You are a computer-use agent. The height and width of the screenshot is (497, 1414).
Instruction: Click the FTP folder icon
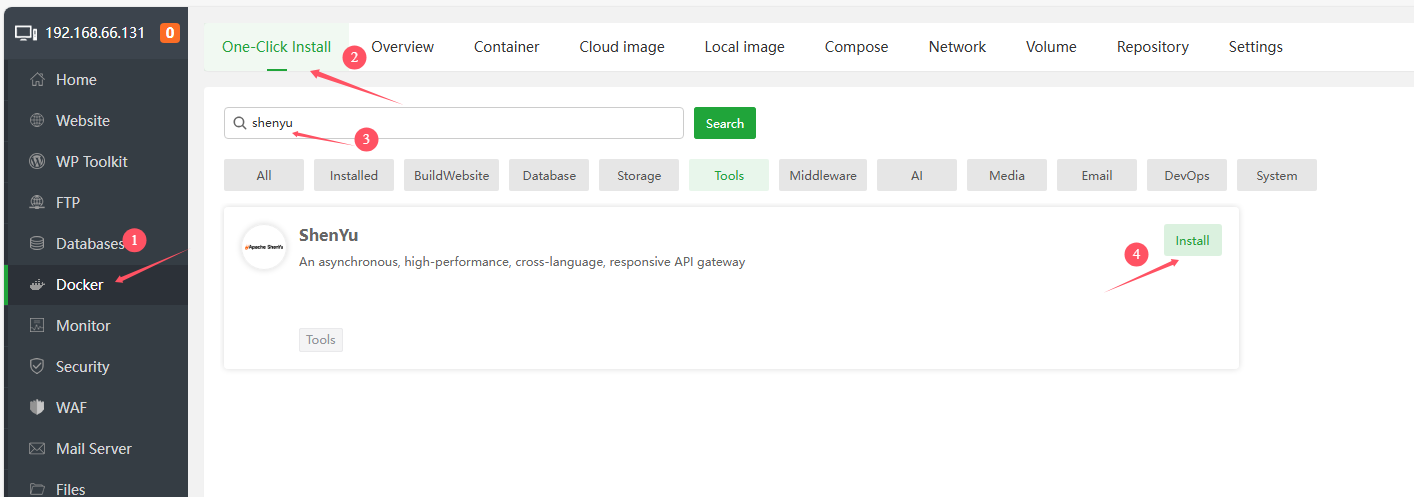37,203
